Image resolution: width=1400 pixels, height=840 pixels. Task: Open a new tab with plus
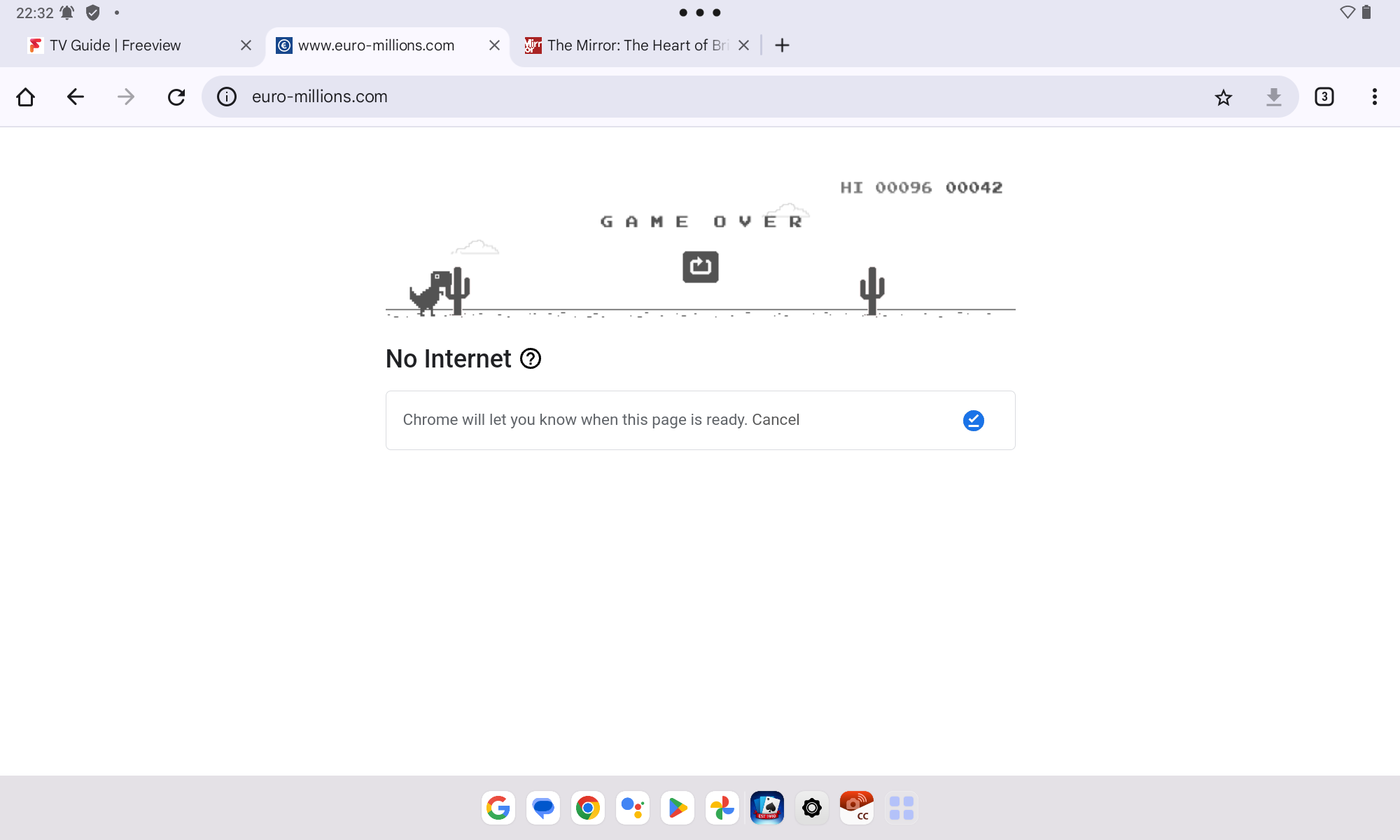point(783,45)
